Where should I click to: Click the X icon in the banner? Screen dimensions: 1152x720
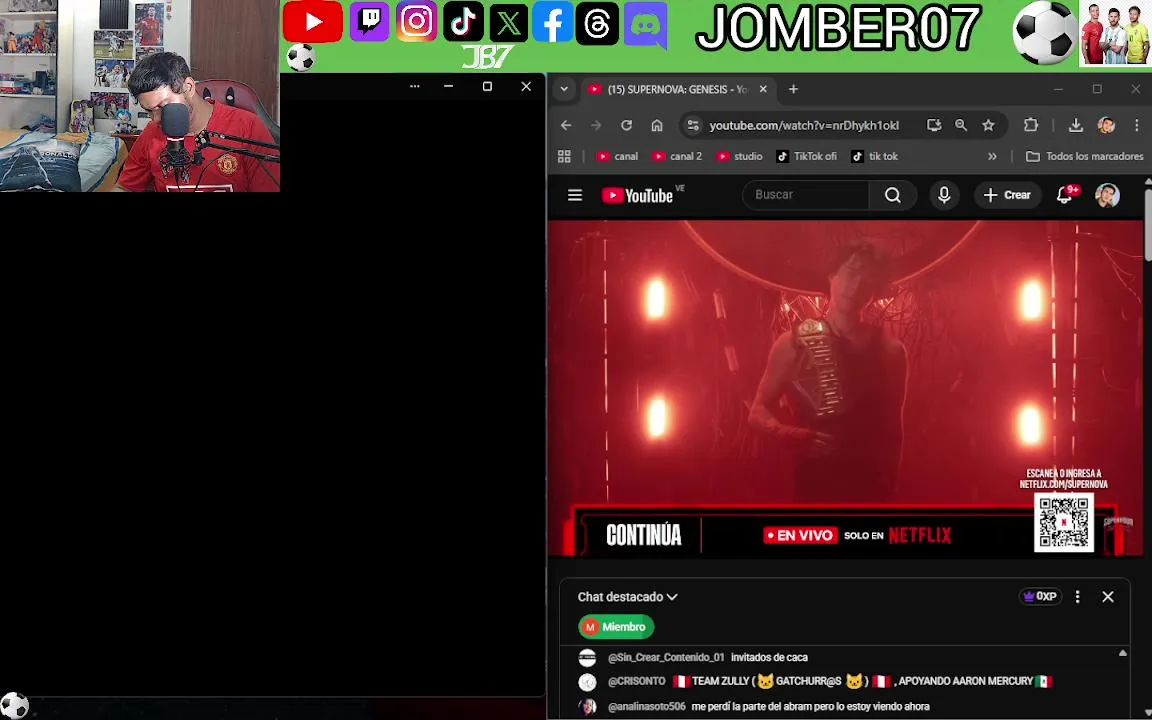[508, 22]
